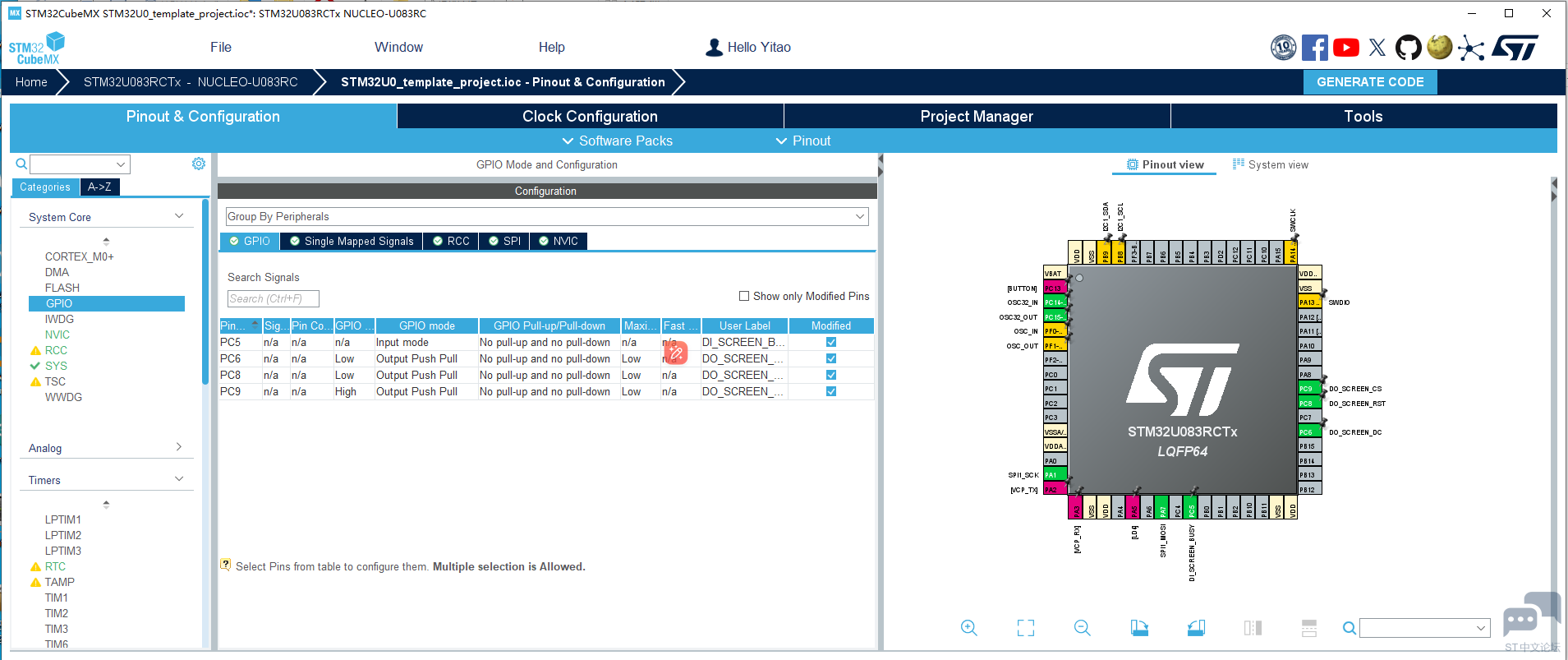
Task: Toggle Show only Modified Pins
Action: click(x=744, y=296)
